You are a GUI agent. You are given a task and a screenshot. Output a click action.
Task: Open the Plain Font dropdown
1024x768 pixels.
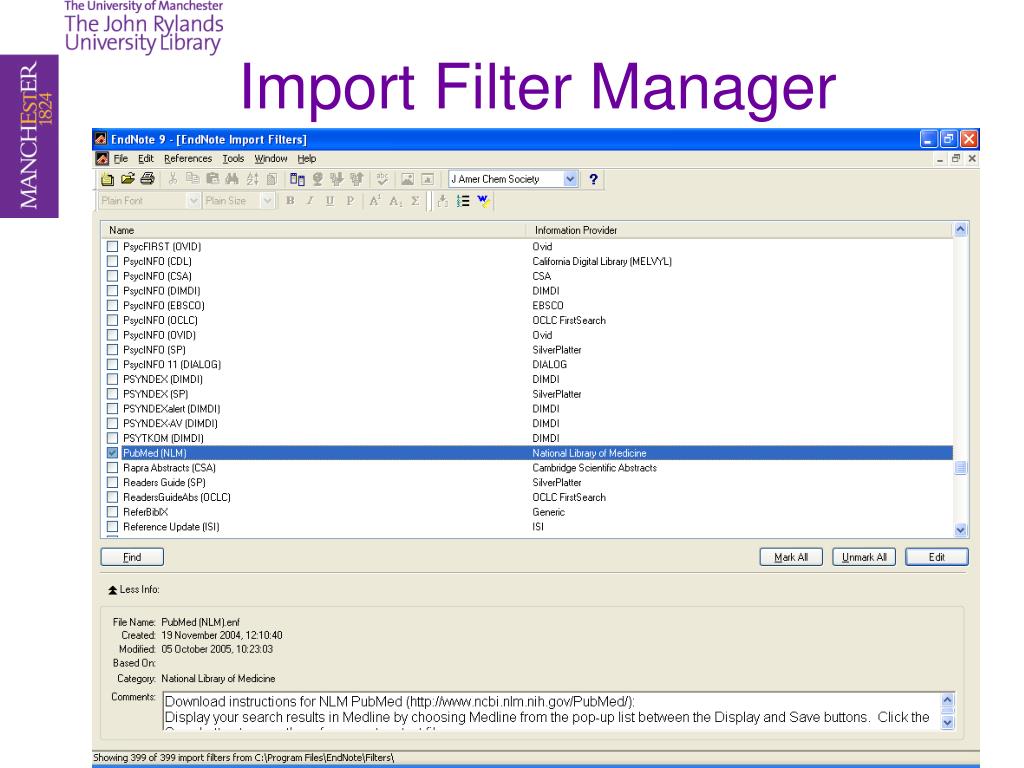[193, 201]
